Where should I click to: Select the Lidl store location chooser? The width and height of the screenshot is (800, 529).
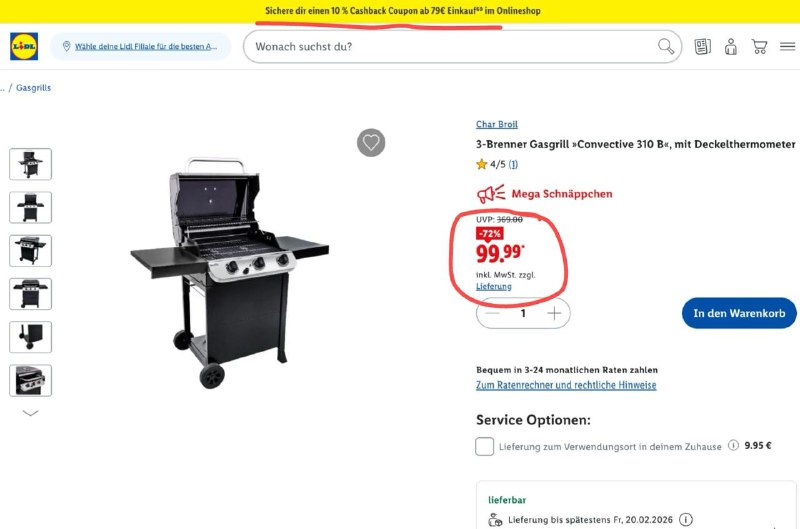140,46
